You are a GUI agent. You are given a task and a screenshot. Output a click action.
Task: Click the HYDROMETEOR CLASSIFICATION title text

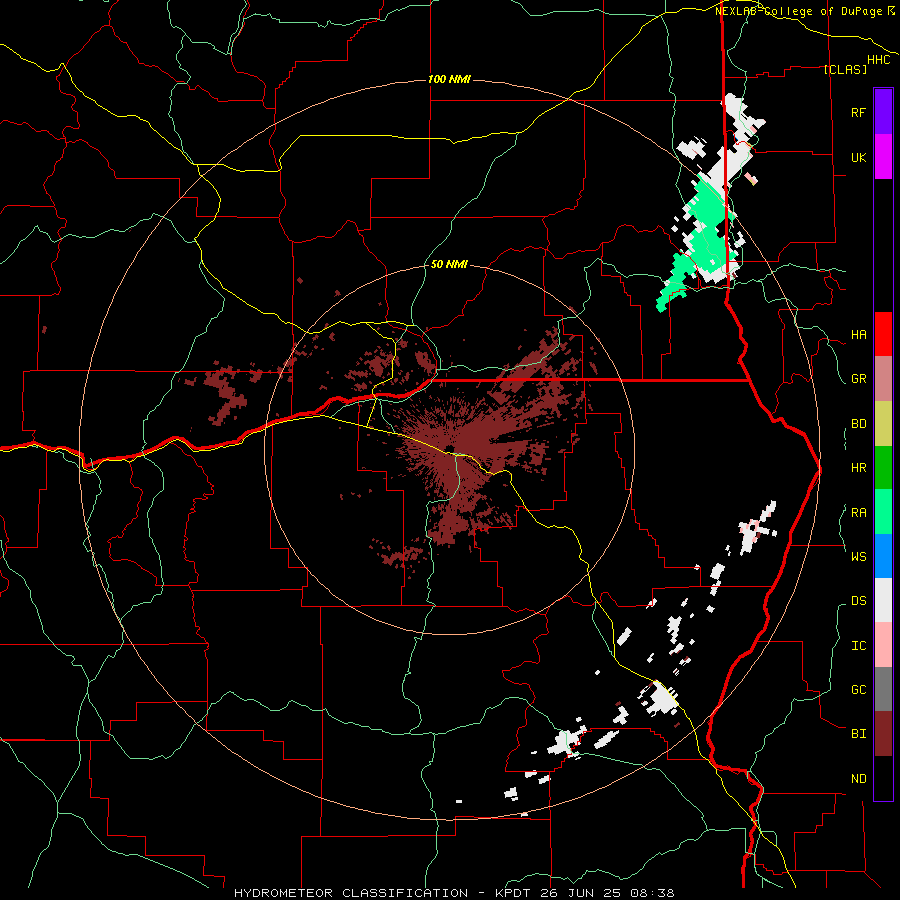click(x=351, y=893)
